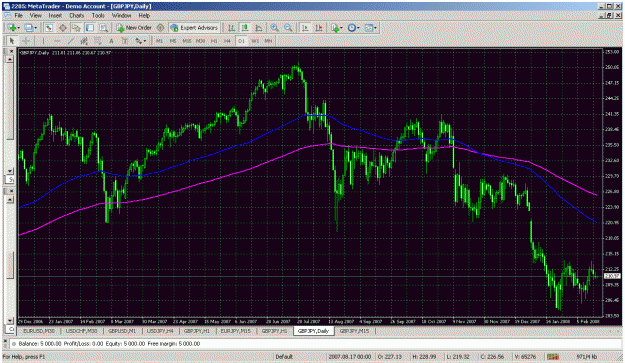Click the New Chart toolbar icon
The image size is (625, 363).
point(12,27)
